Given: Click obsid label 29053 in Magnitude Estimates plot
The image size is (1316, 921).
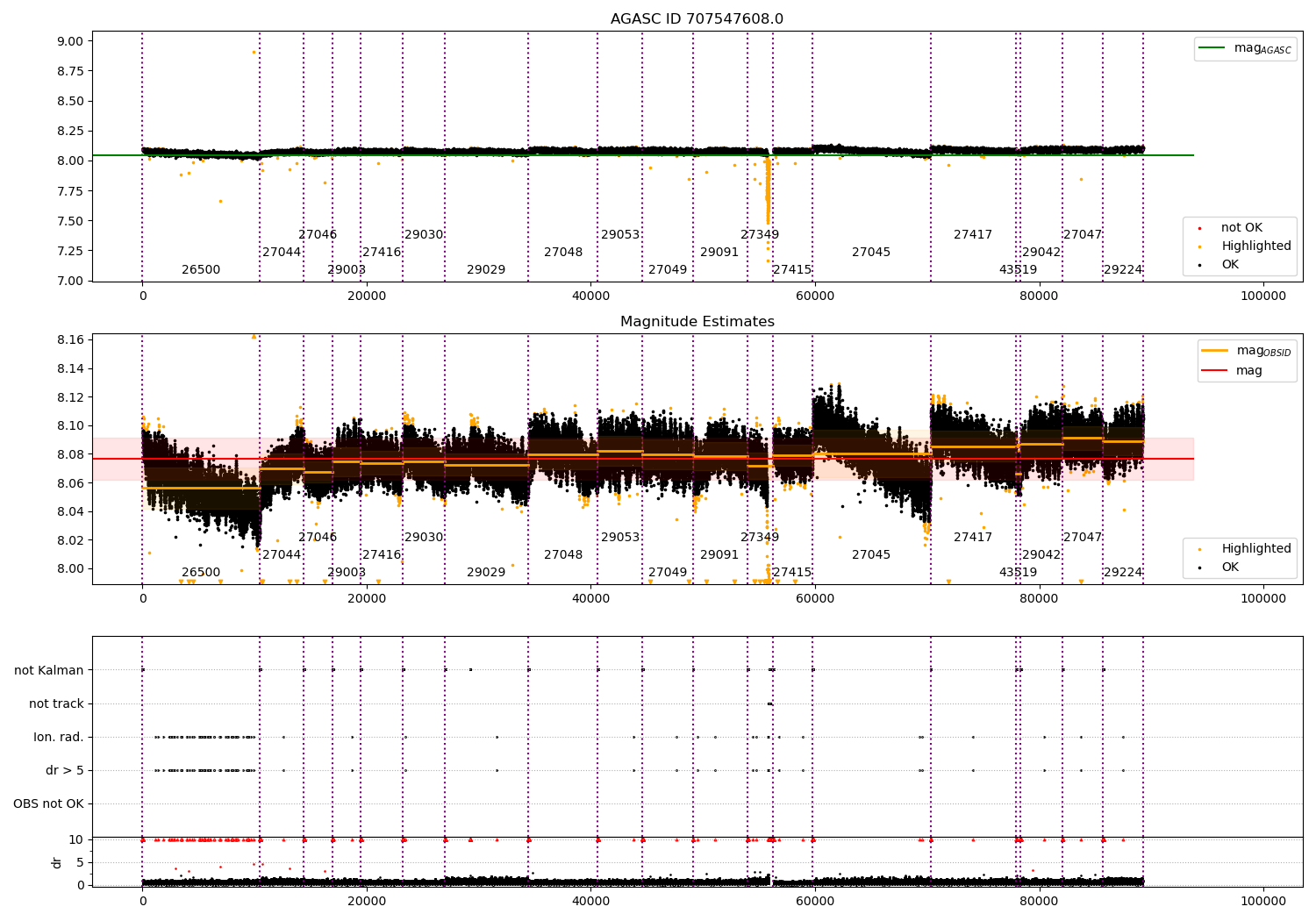Looking at the screenshot, I should [620, 538].
